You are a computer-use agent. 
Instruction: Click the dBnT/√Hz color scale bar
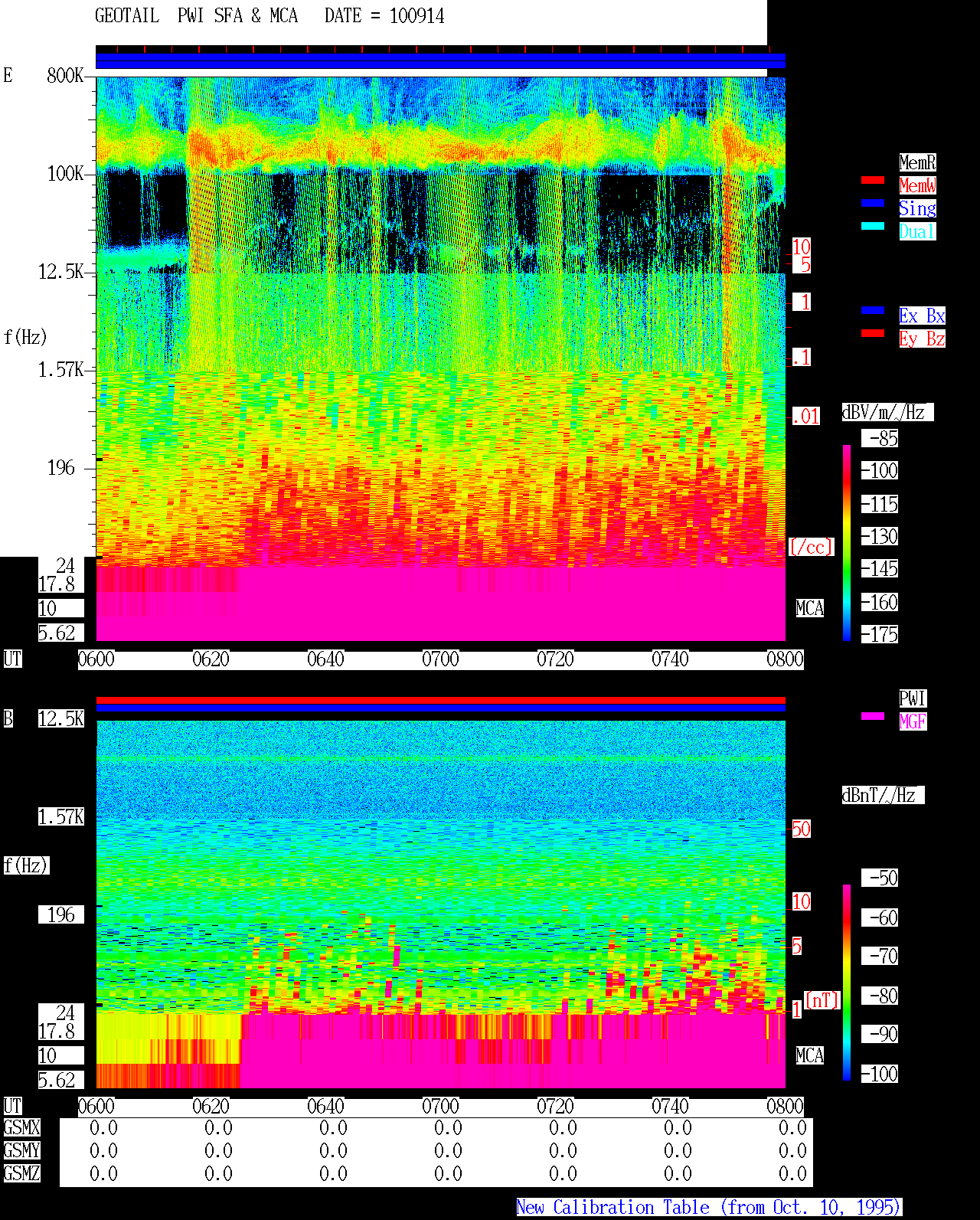click(x=847, y=983)
